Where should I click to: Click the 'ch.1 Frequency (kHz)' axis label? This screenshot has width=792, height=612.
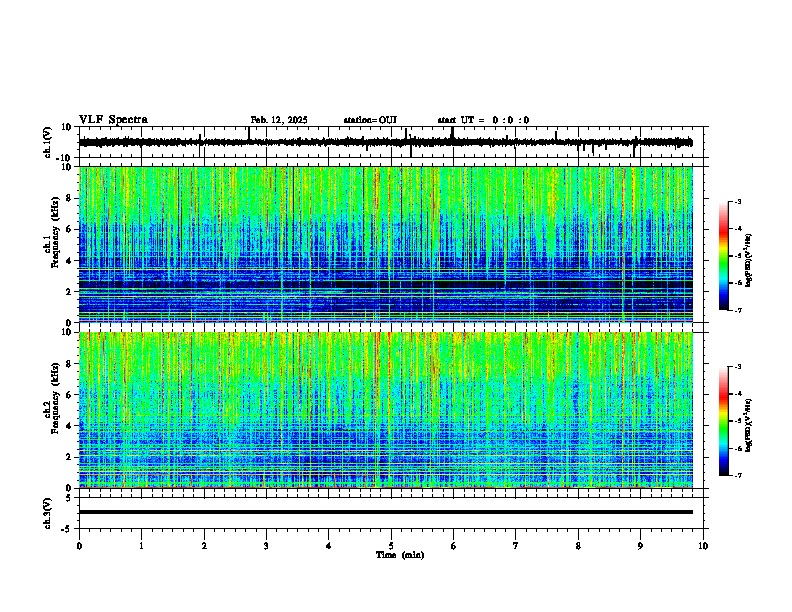tap(51, 232)
